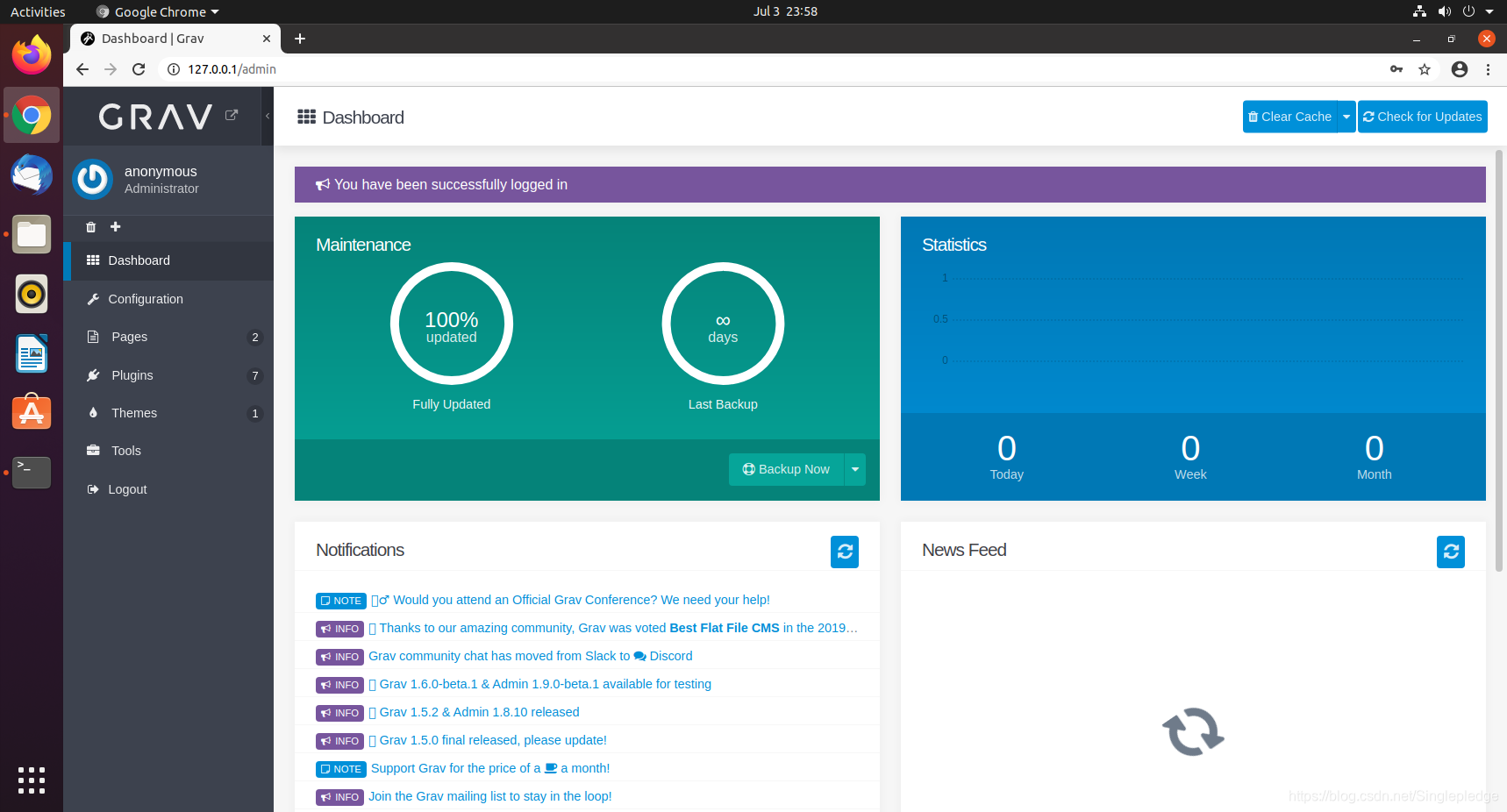This screenshot has height=812, width=1507.
Task: Close the Dashboard | Grav tab
Action: [x=267, y=39]
